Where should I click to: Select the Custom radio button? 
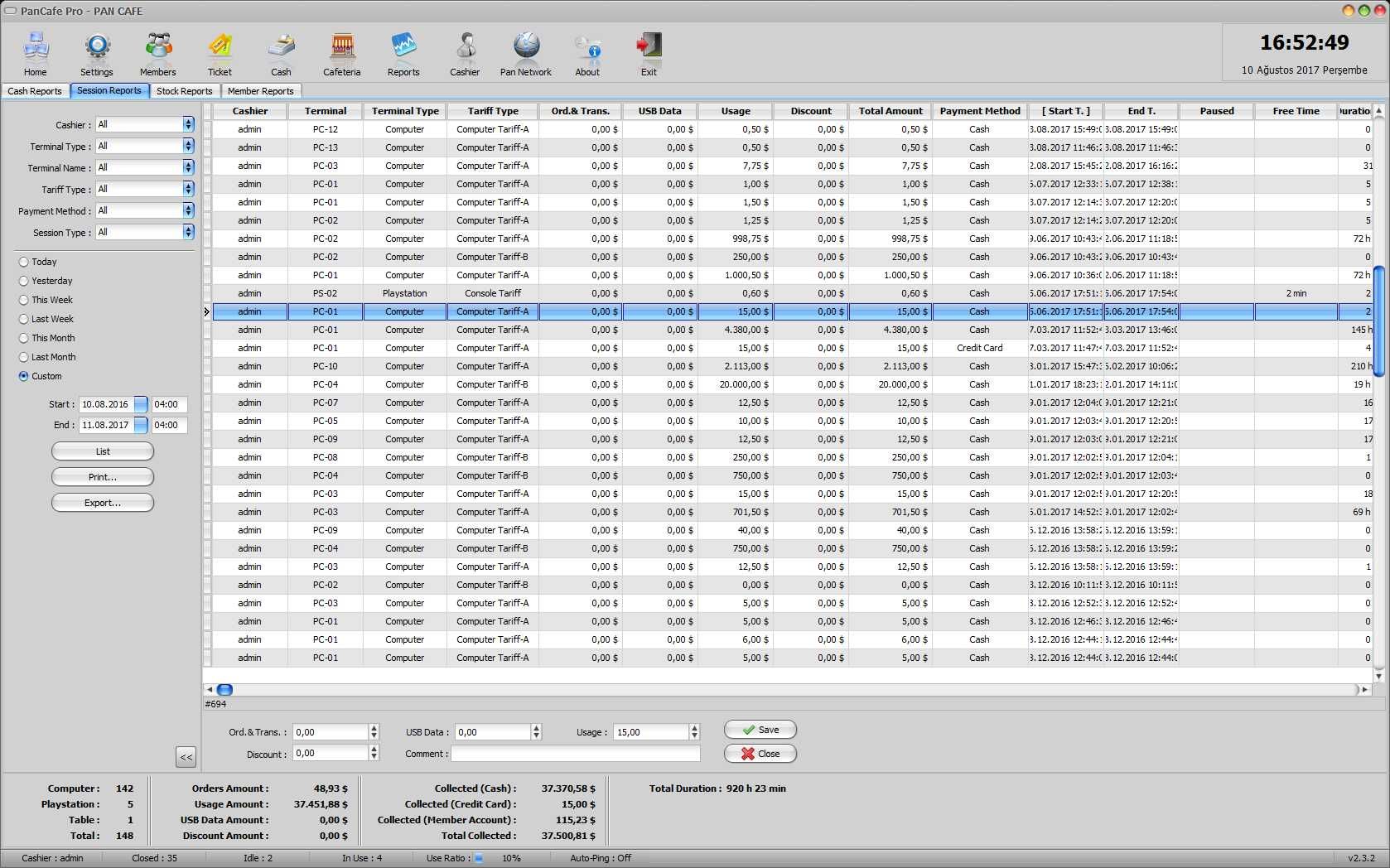coord(24,376)
